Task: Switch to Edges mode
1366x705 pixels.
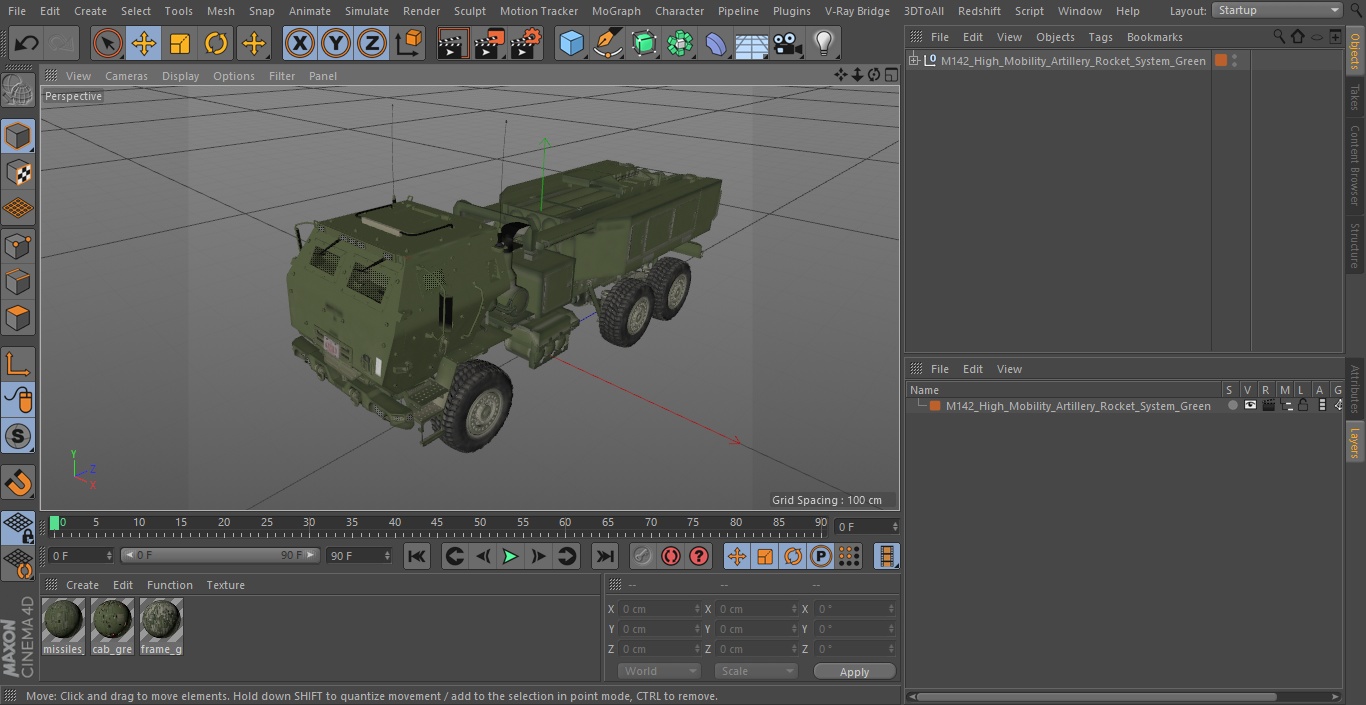Action: pyautogui.click(x=18, y=281)
